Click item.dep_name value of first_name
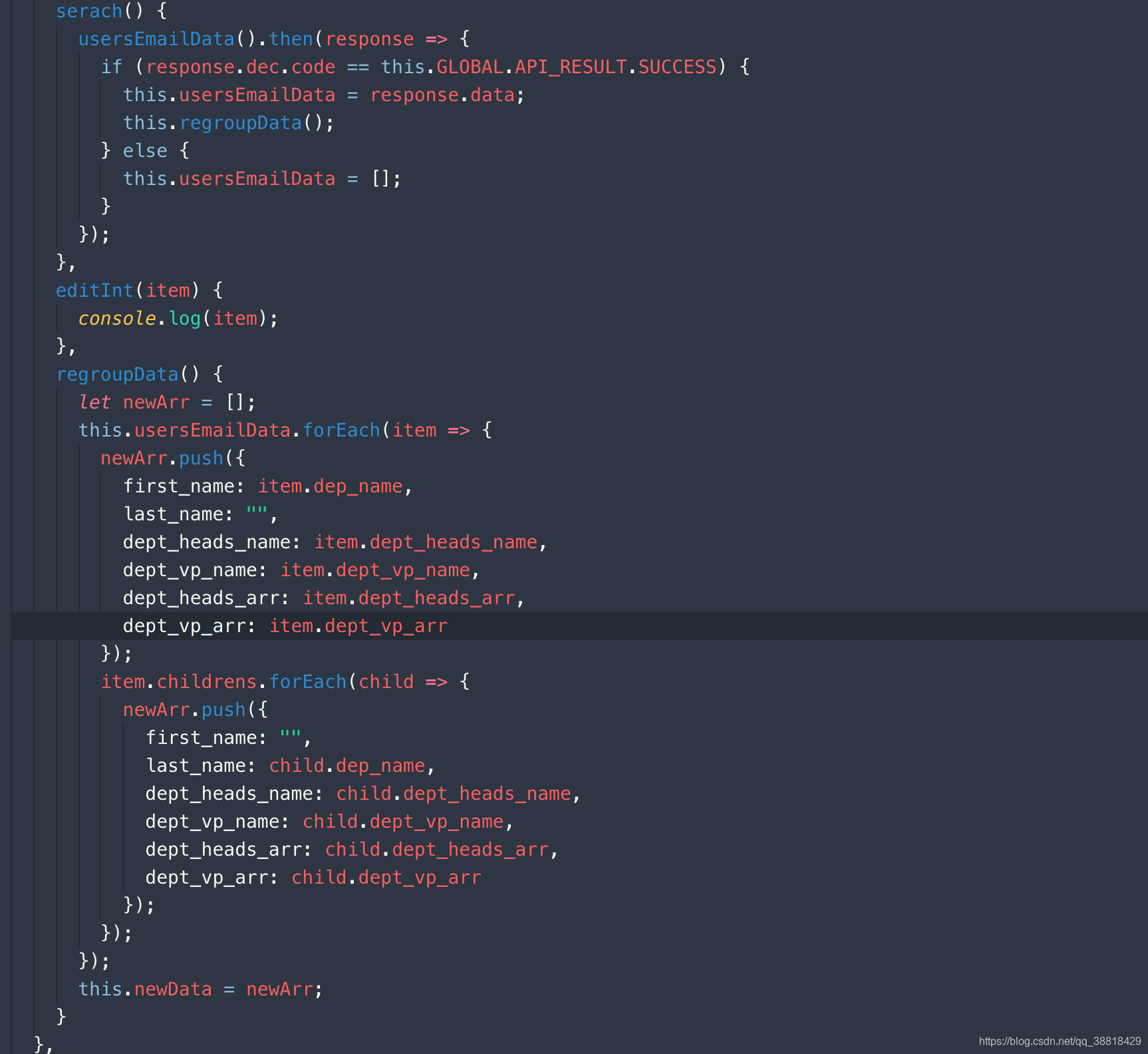The height and width of the screenshot is (1054, 1148). pos(330,486)
